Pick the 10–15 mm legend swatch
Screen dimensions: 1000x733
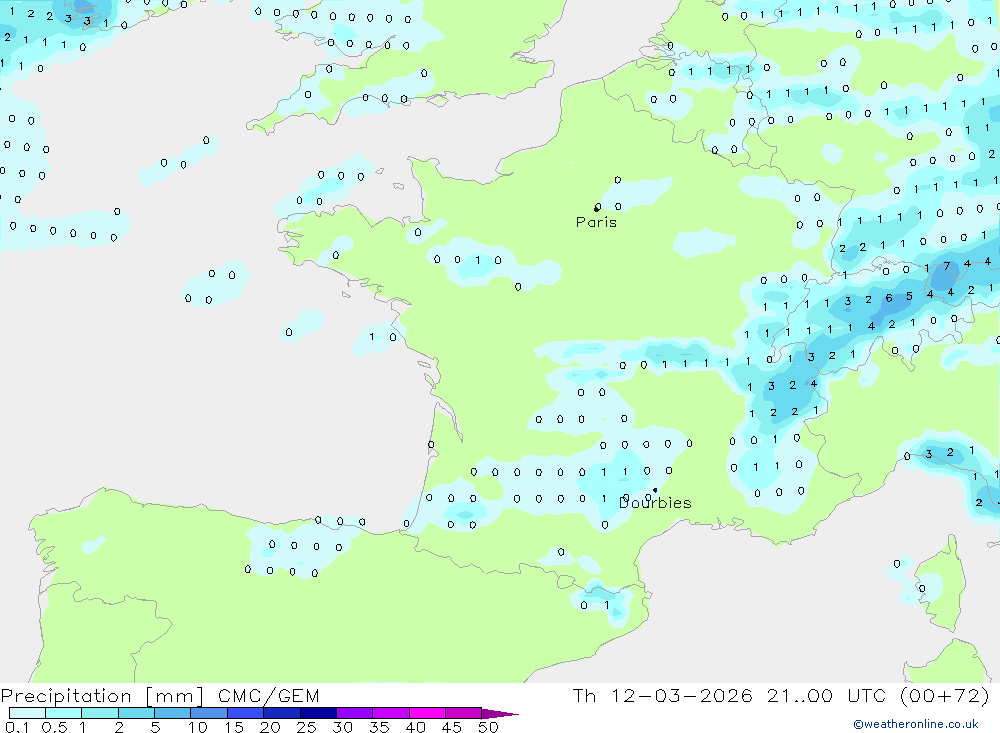tap(209, 713)
